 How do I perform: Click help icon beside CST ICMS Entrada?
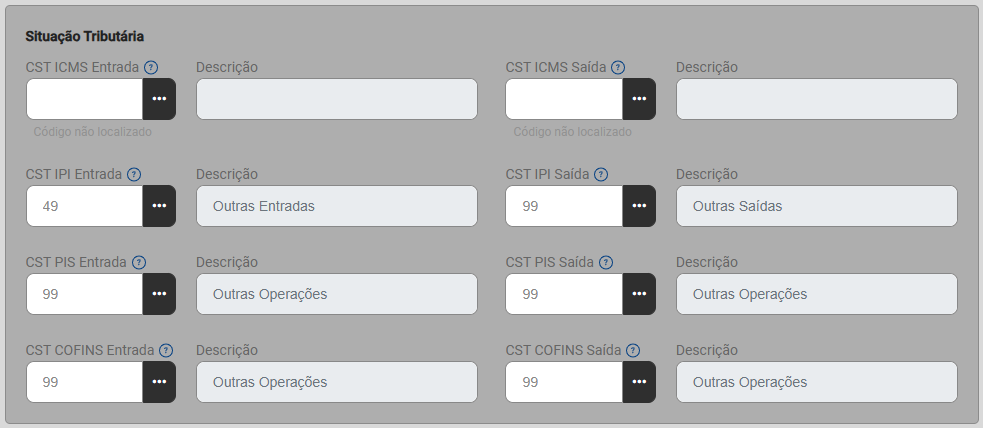click(151, 68)
